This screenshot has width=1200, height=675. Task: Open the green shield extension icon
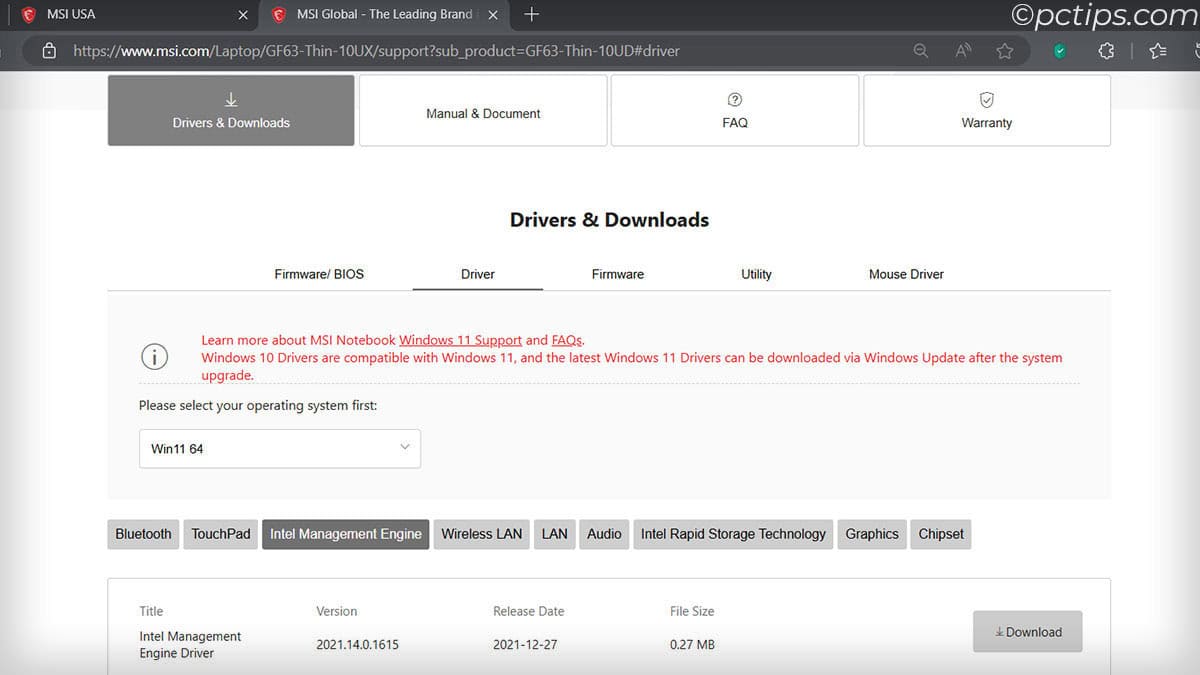click(1060, 51)
